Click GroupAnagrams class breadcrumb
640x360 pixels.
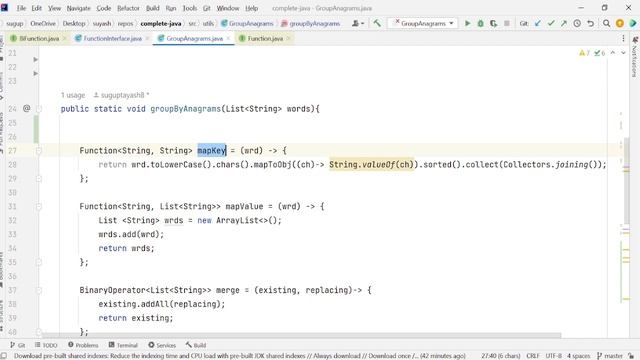[x=247, y=24]
